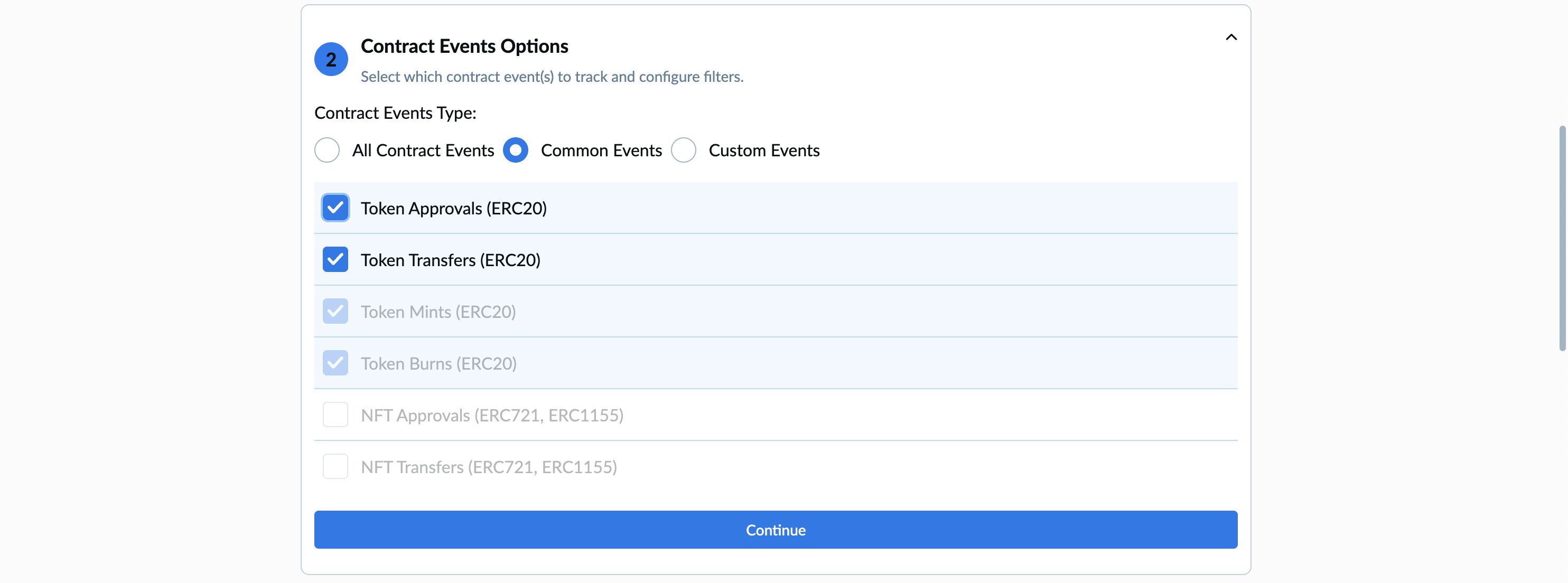Check NFT Approvals (ERC721, ERC1155) checkbox
This screenshot has height=583, width=1568.
click(335, 415)
